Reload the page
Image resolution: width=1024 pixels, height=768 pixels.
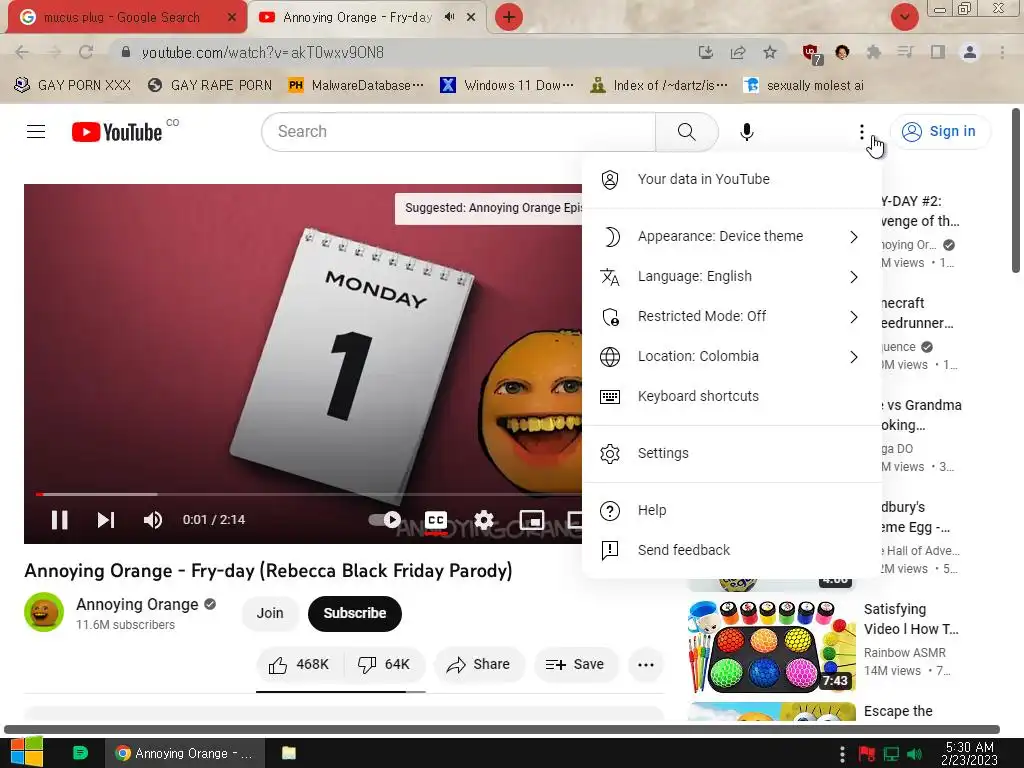tap(86, 52)
